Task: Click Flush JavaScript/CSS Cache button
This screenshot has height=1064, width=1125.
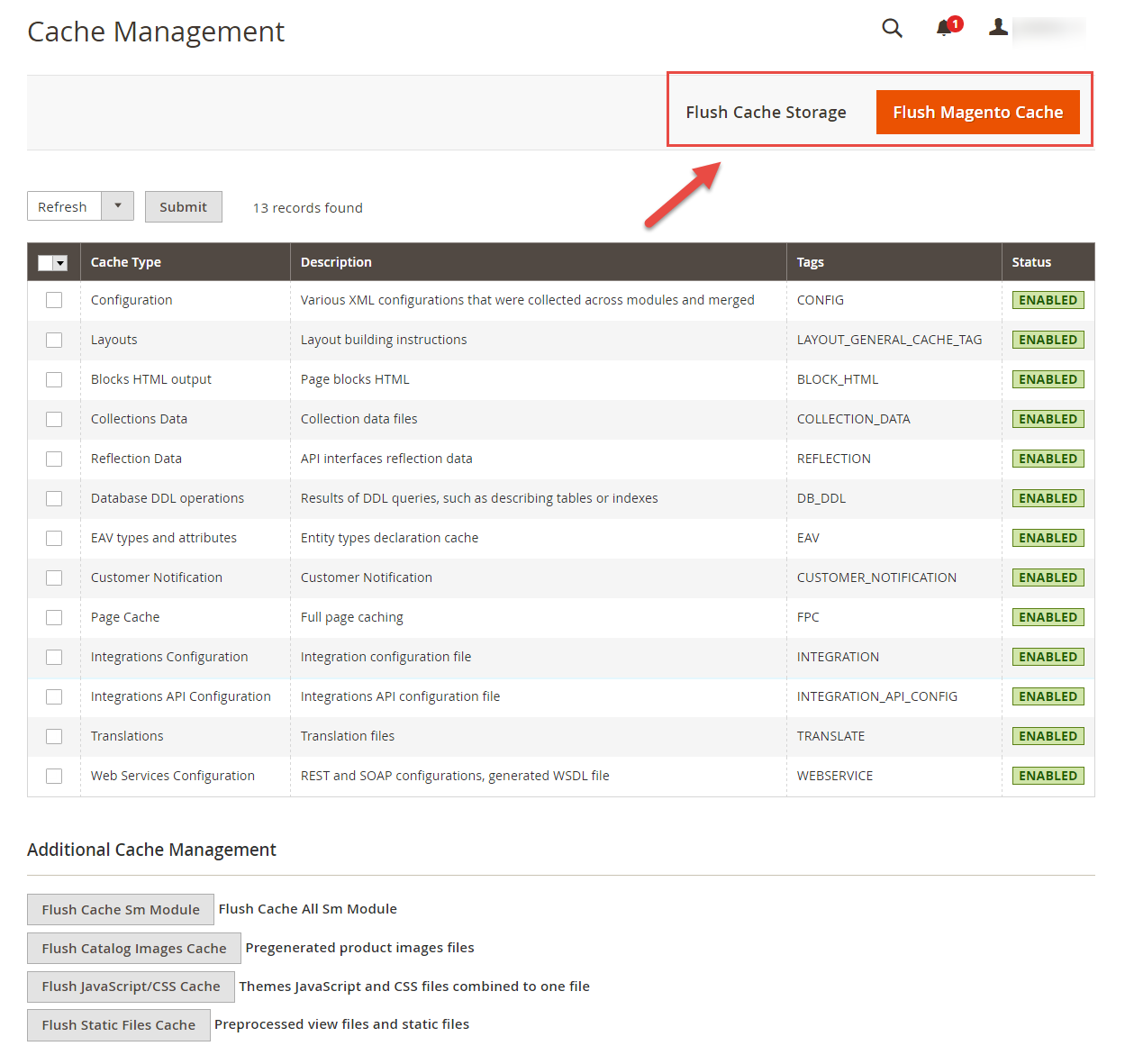Action: click(x=131, y=987)
